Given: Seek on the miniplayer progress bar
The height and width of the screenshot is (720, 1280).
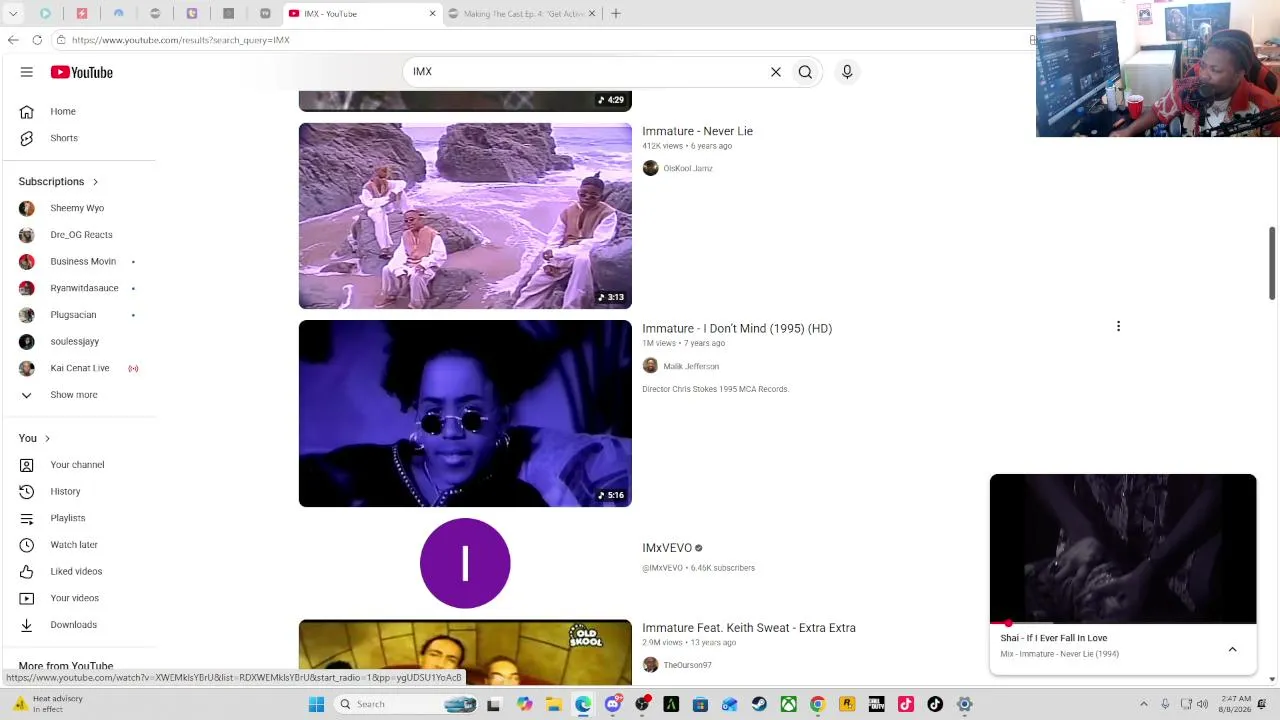Looking at the screenshot, I should tap(1123, 623).
